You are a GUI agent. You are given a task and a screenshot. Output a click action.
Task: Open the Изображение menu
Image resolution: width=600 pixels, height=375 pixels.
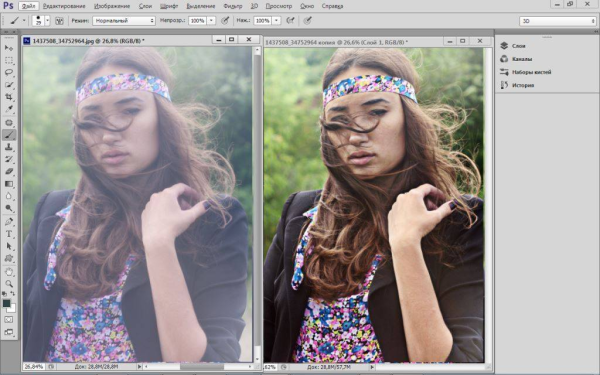point(112,6)
